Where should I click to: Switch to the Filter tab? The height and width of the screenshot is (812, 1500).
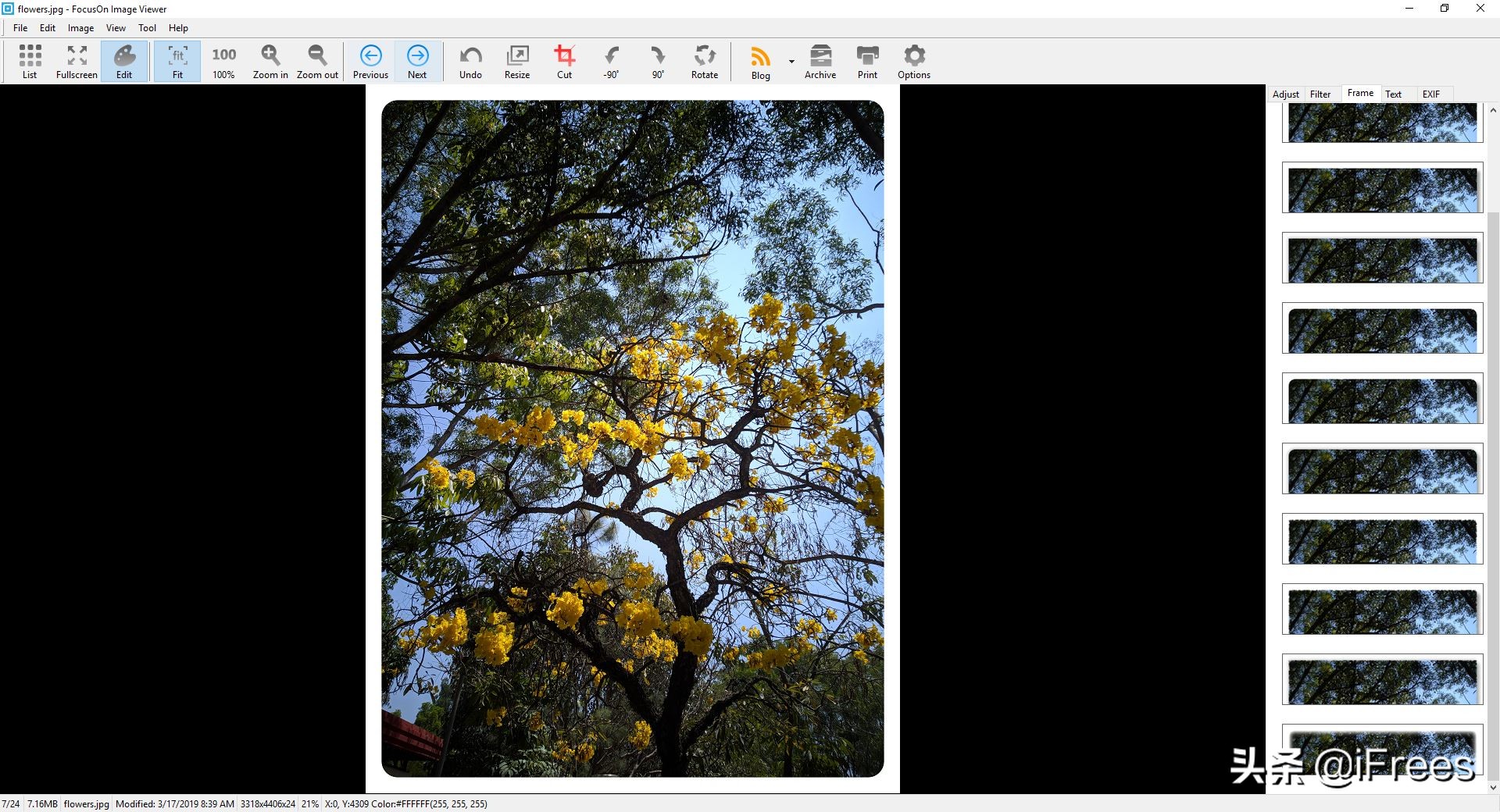click(1320, 94)
